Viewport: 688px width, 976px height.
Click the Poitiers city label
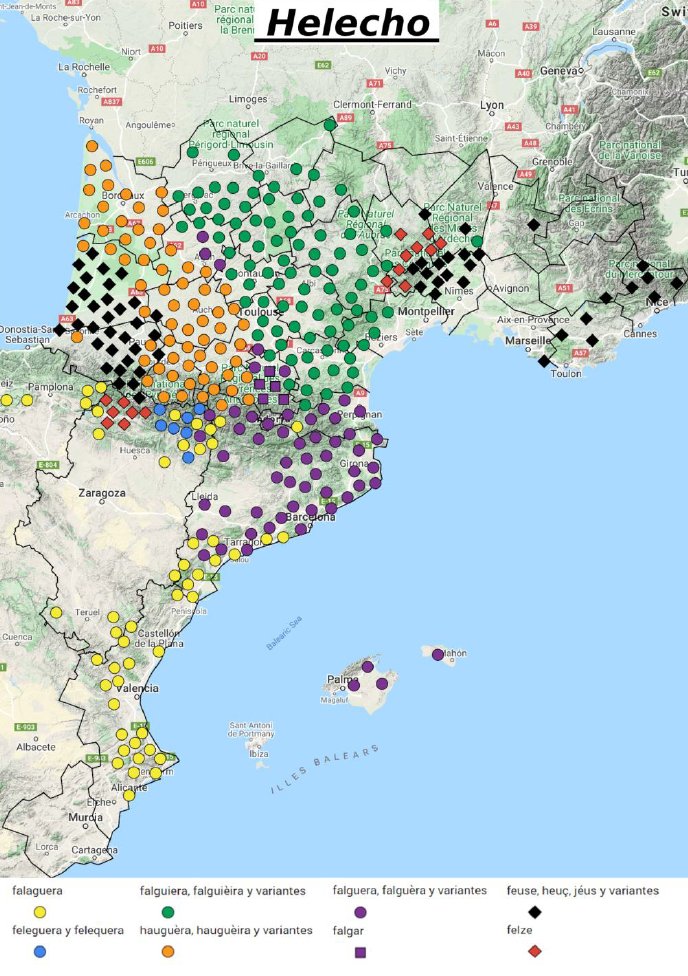186,26
